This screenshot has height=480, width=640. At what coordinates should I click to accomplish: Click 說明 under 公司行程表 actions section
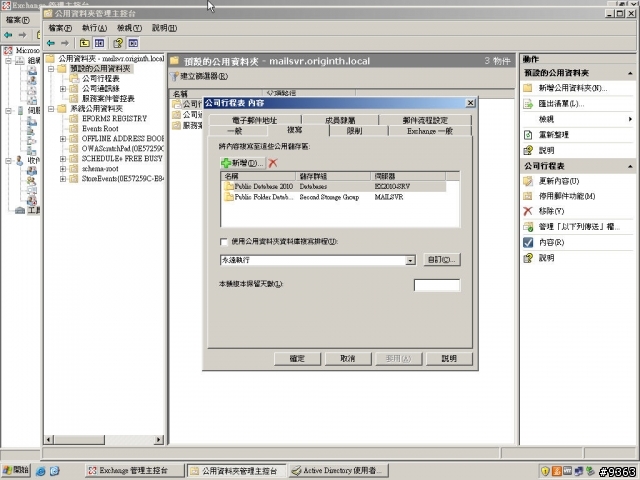tap(546, 258)
